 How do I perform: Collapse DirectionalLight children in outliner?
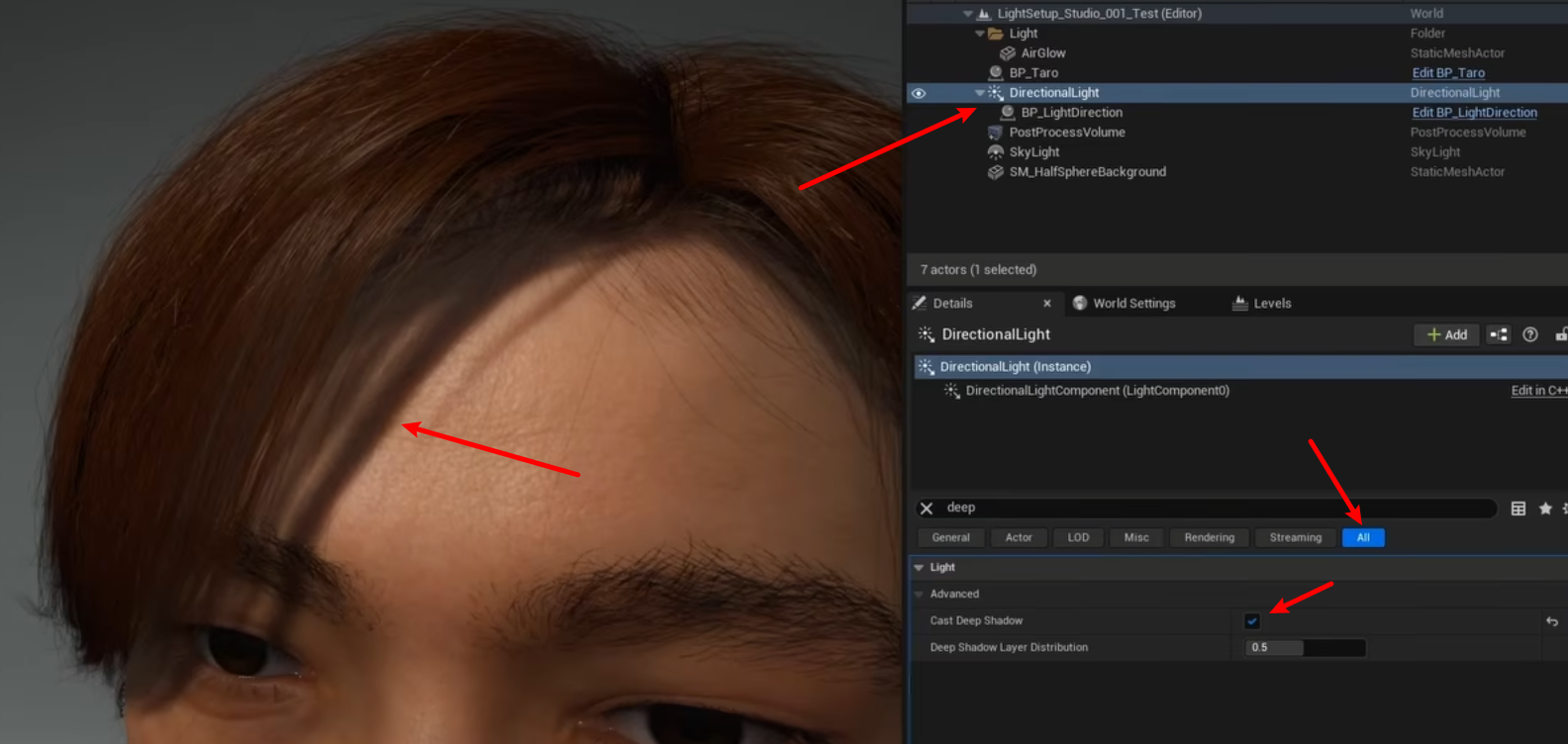tap(980, 93)
